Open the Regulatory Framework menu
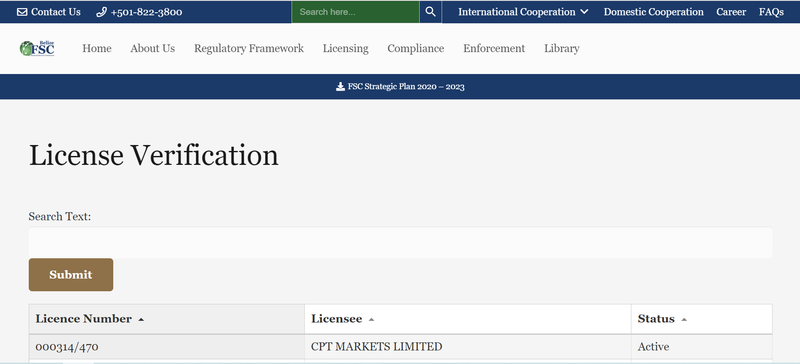This screenshot has height=364, width=800. pyautogui.click(x=249, y=48)
